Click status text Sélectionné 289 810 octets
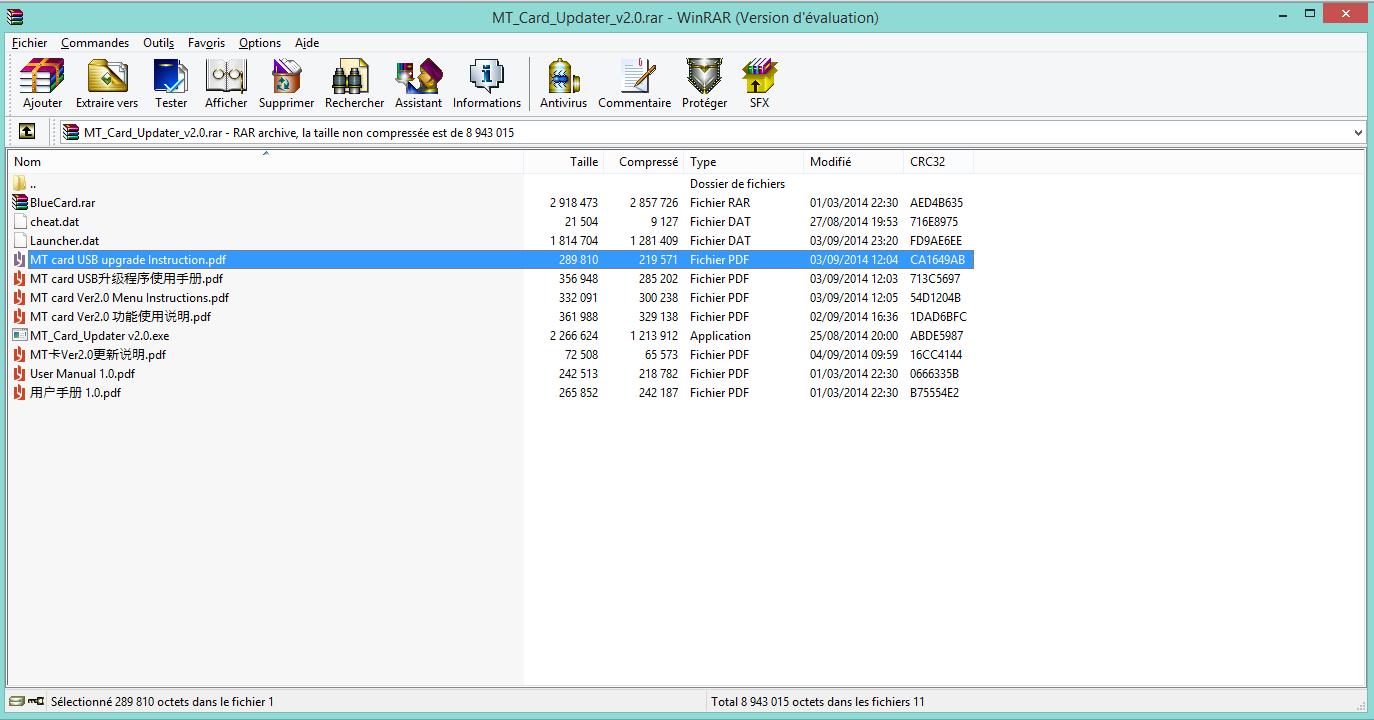This screenshot has width=1374, height=720. pyautogui.click(x=162, y=702)
